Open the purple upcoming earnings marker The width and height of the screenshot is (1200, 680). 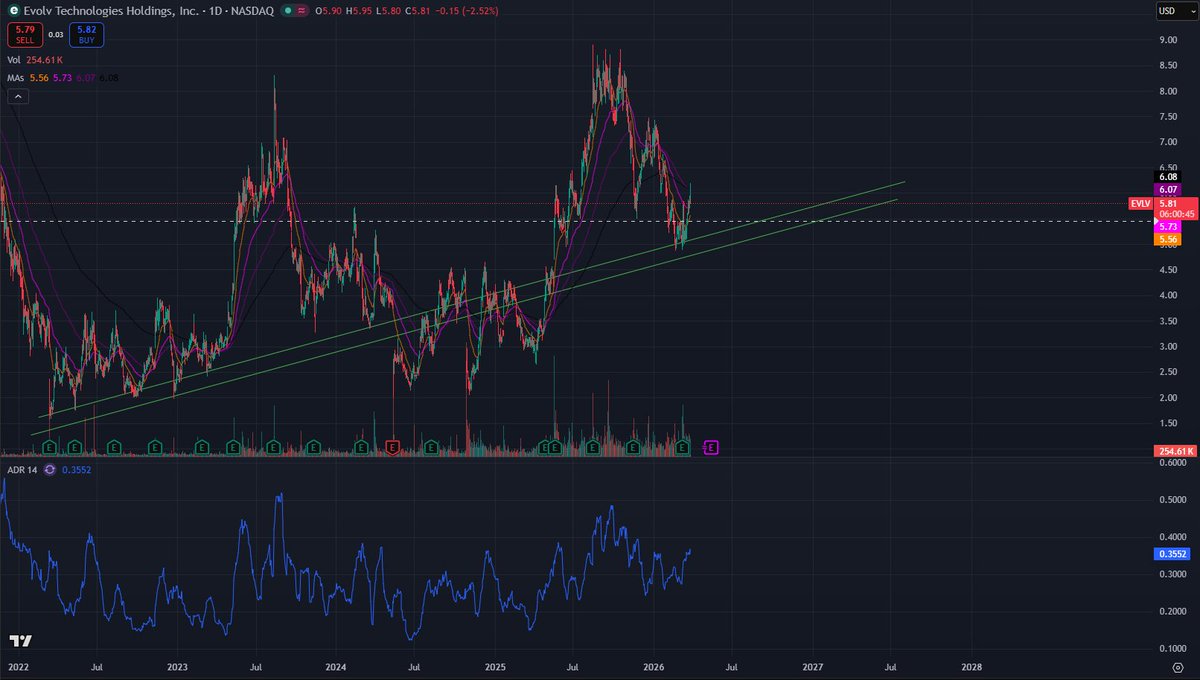pos(712,447)
